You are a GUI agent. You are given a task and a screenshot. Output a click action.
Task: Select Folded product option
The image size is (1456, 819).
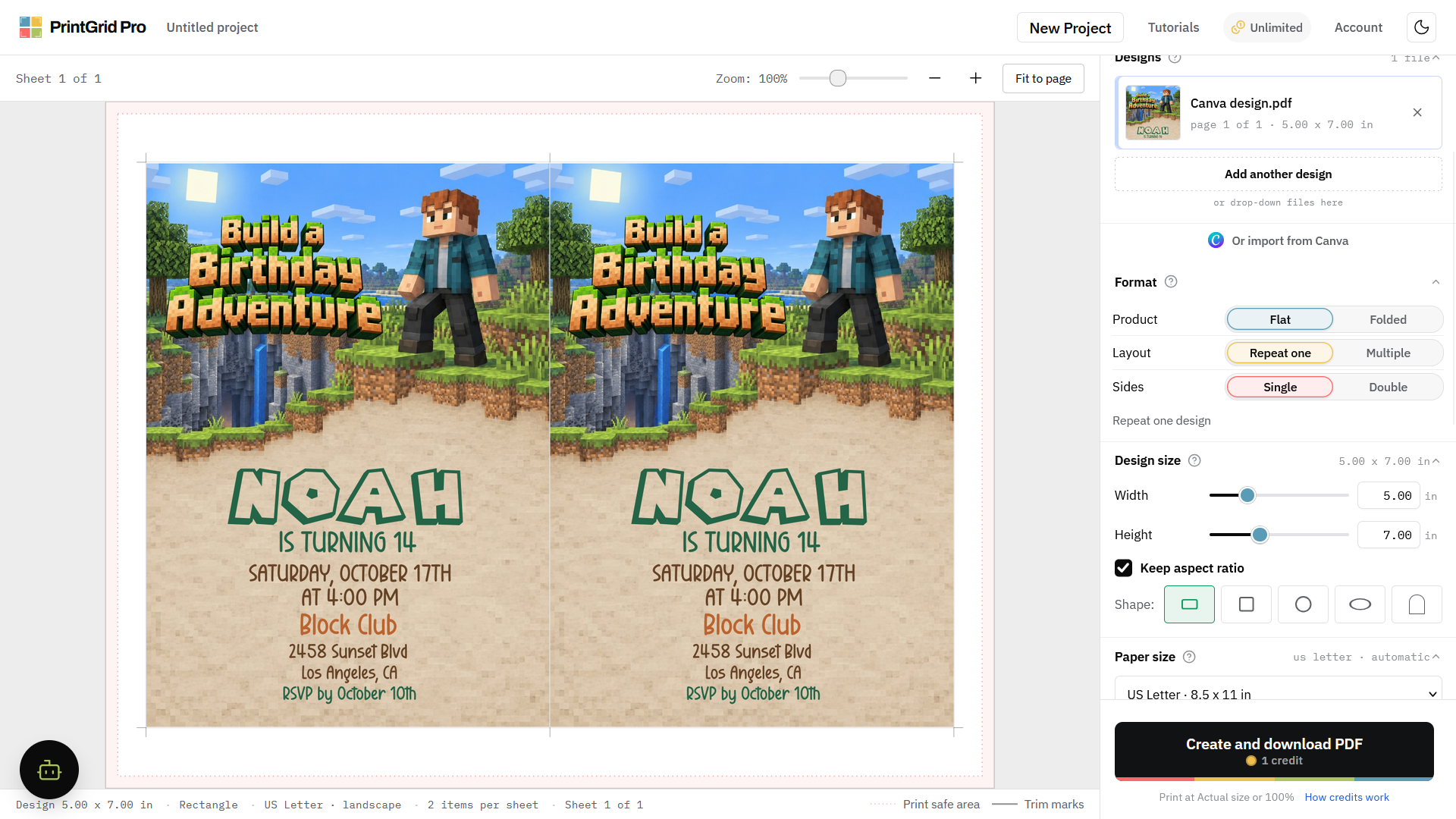[x=1388, y=319]
